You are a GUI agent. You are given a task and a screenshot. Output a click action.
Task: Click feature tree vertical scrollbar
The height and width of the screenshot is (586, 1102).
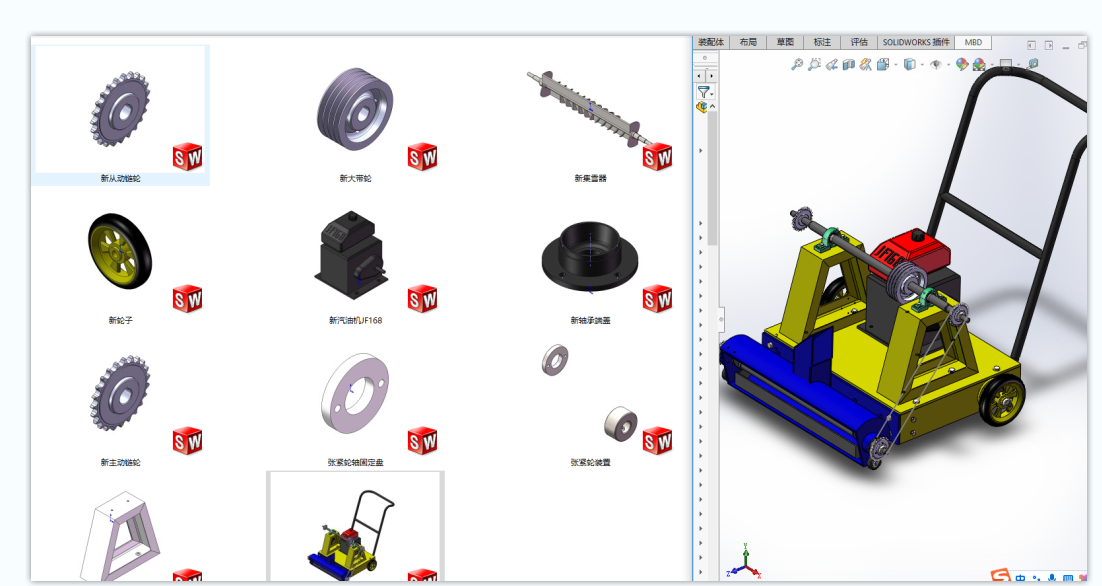pyautogui.click(x=712, y=179)
